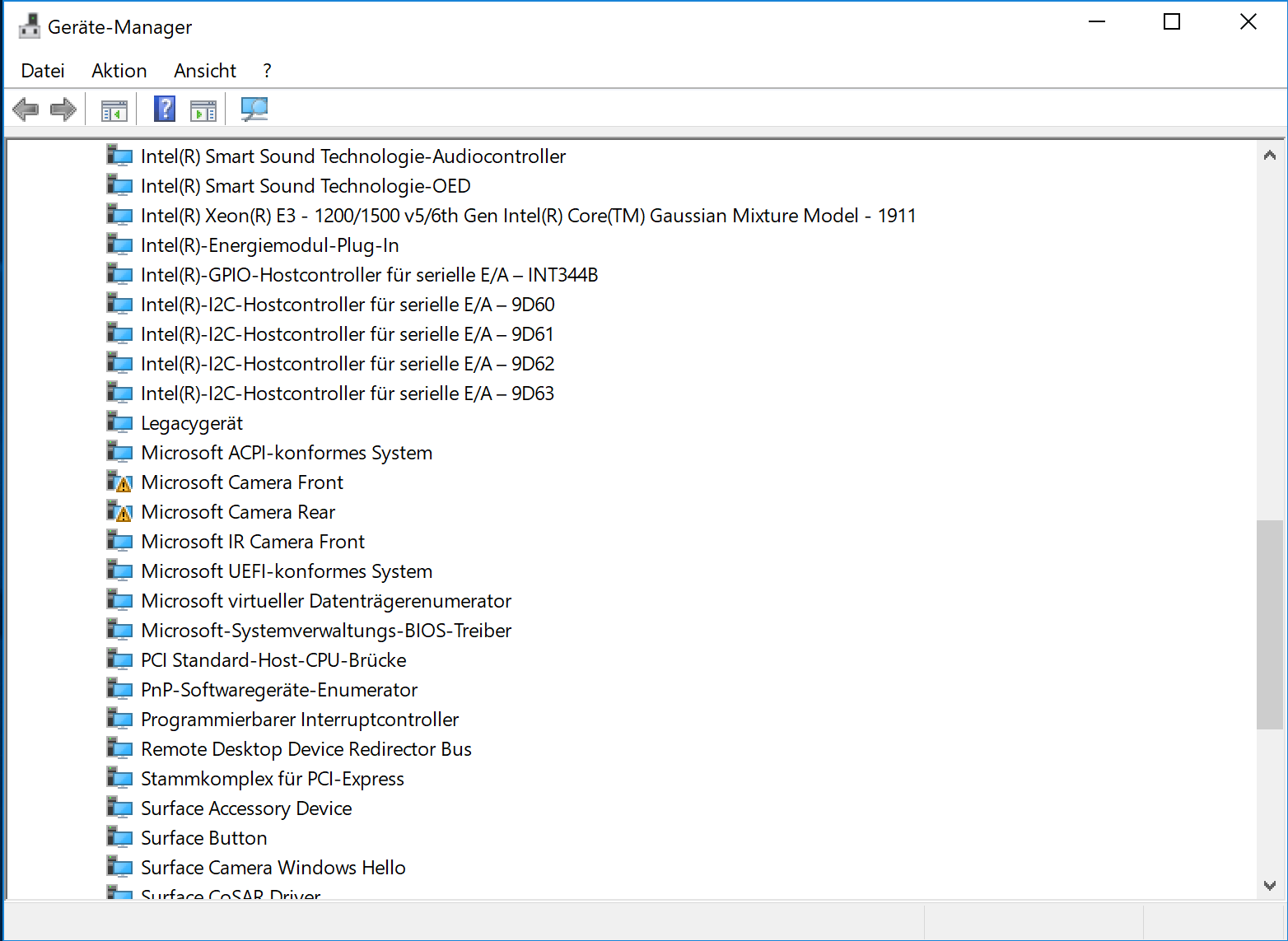Click the icon beside Intel(R)-Energiemodul-Plug-In
This screenshot has height=941, width=1288.
(119, 245)
